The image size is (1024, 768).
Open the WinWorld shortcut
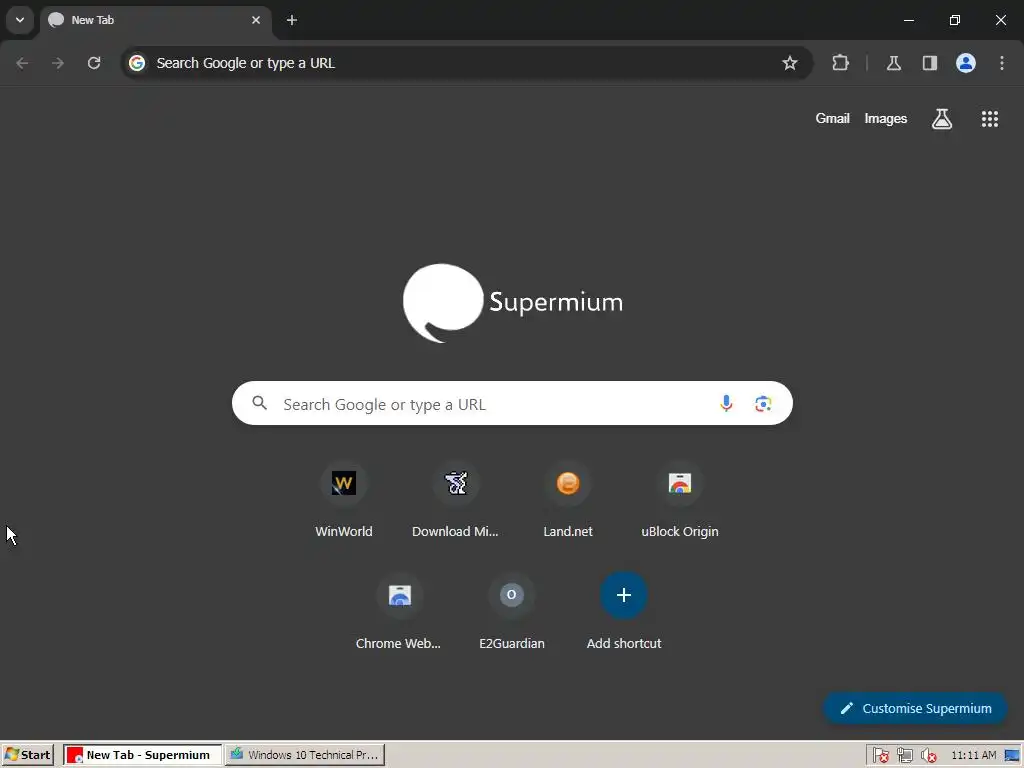coord(344,501)
